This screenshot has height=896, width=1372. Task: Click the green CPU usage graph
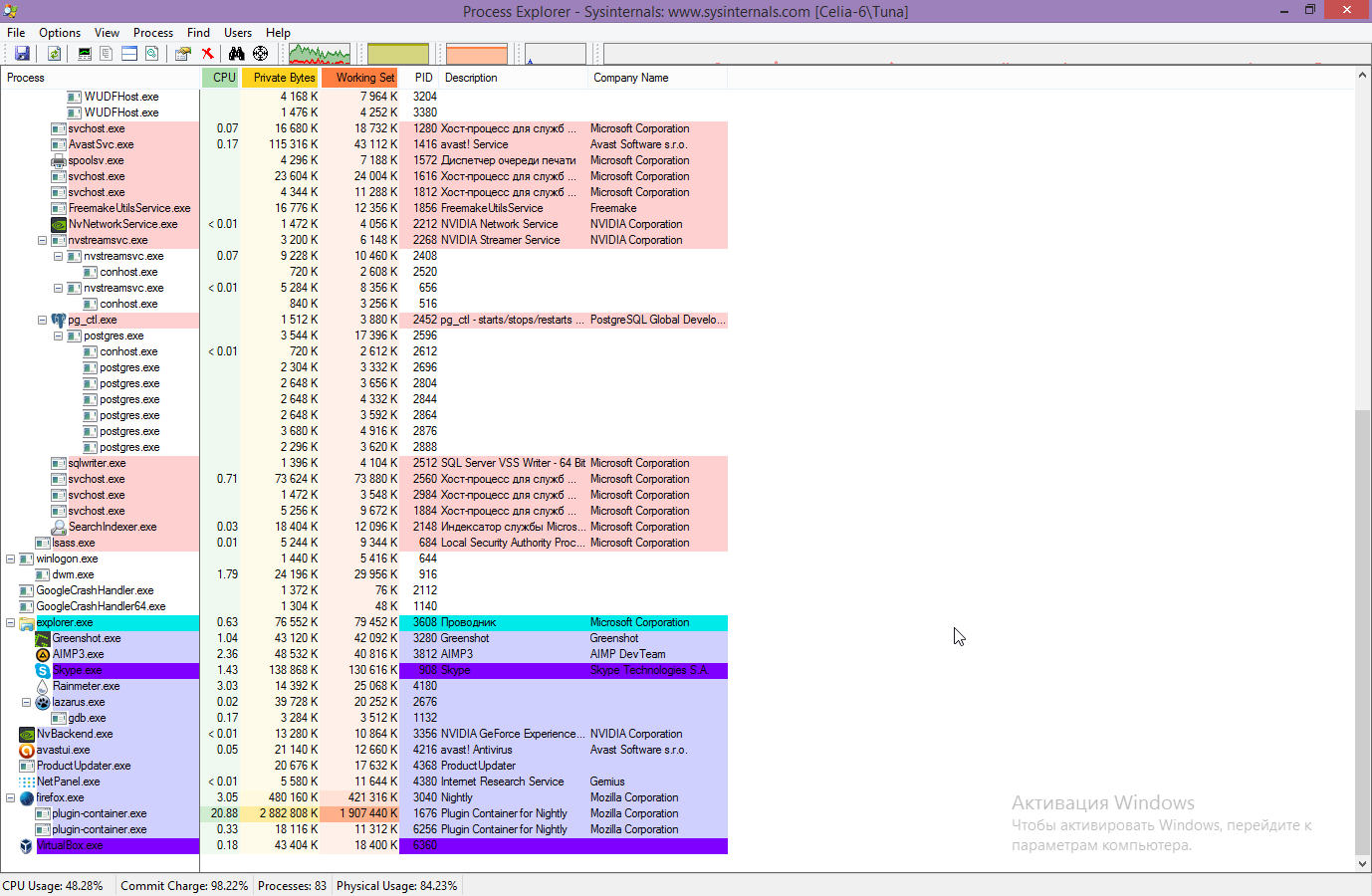(320, 54)
